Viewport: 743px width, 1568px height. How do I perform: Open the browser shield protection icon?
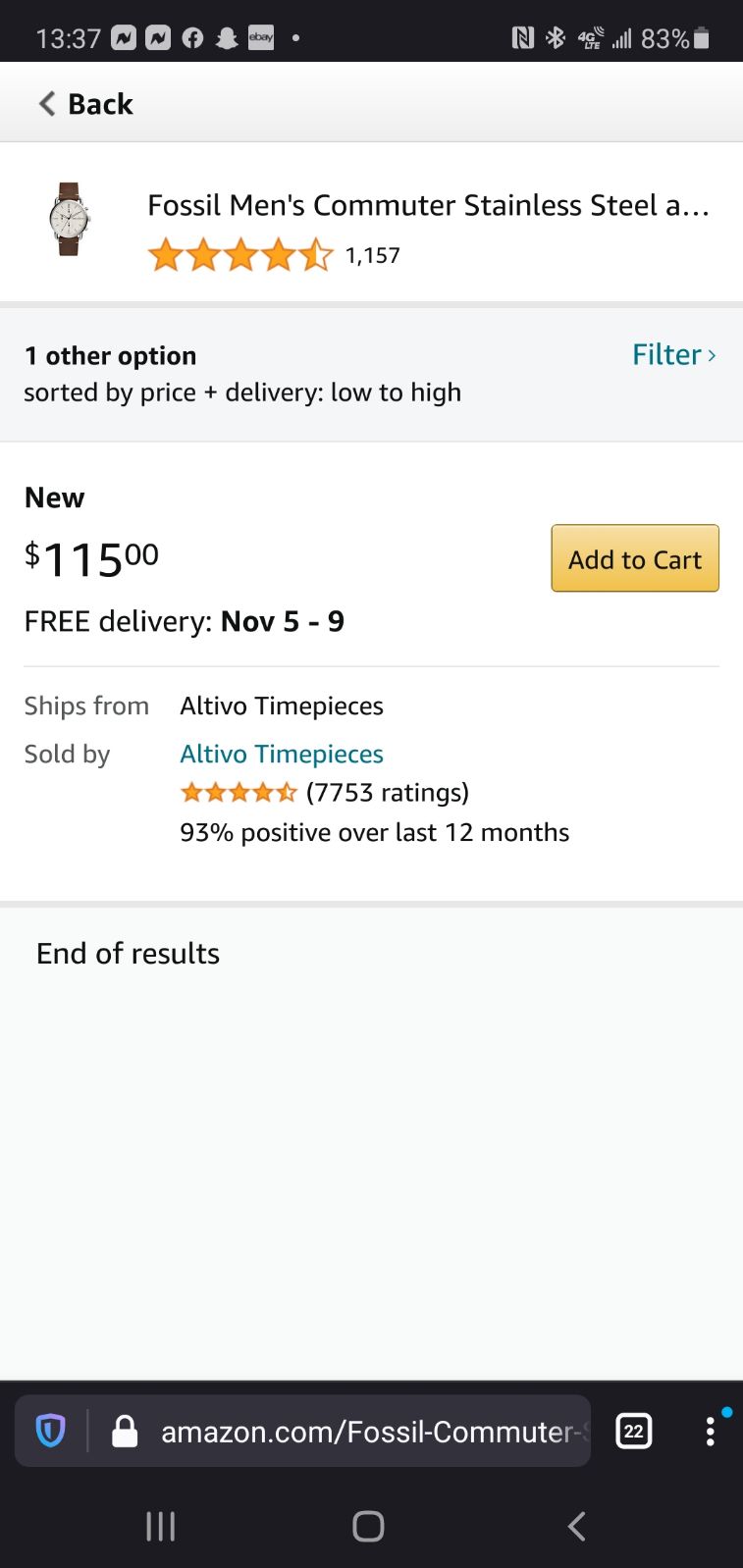click(50, 1431)
